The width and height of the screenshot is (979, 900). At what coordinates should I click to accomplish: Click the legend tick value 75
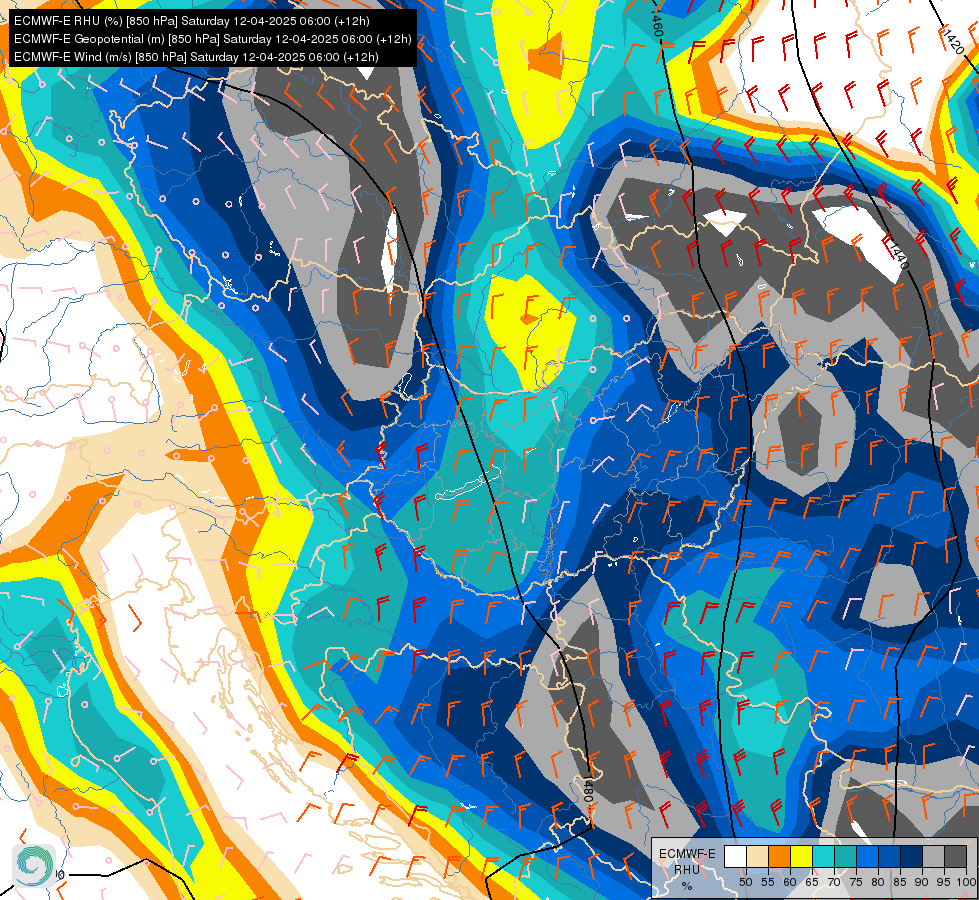[856, 882]
